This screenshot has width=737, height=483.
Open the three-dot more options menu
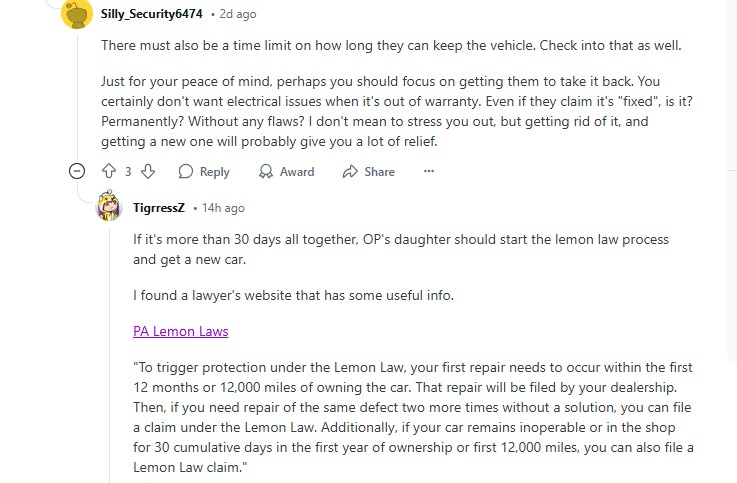coord(429,172)
